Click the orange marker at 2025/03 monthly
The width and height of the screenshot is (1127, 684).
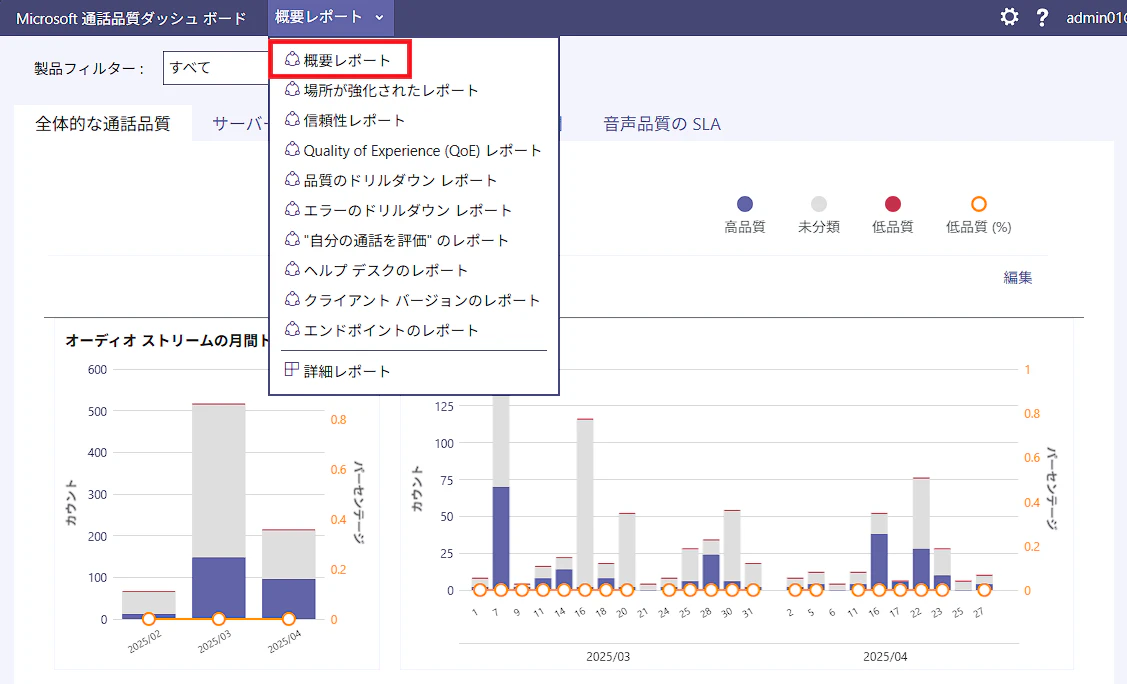(218, 619)
